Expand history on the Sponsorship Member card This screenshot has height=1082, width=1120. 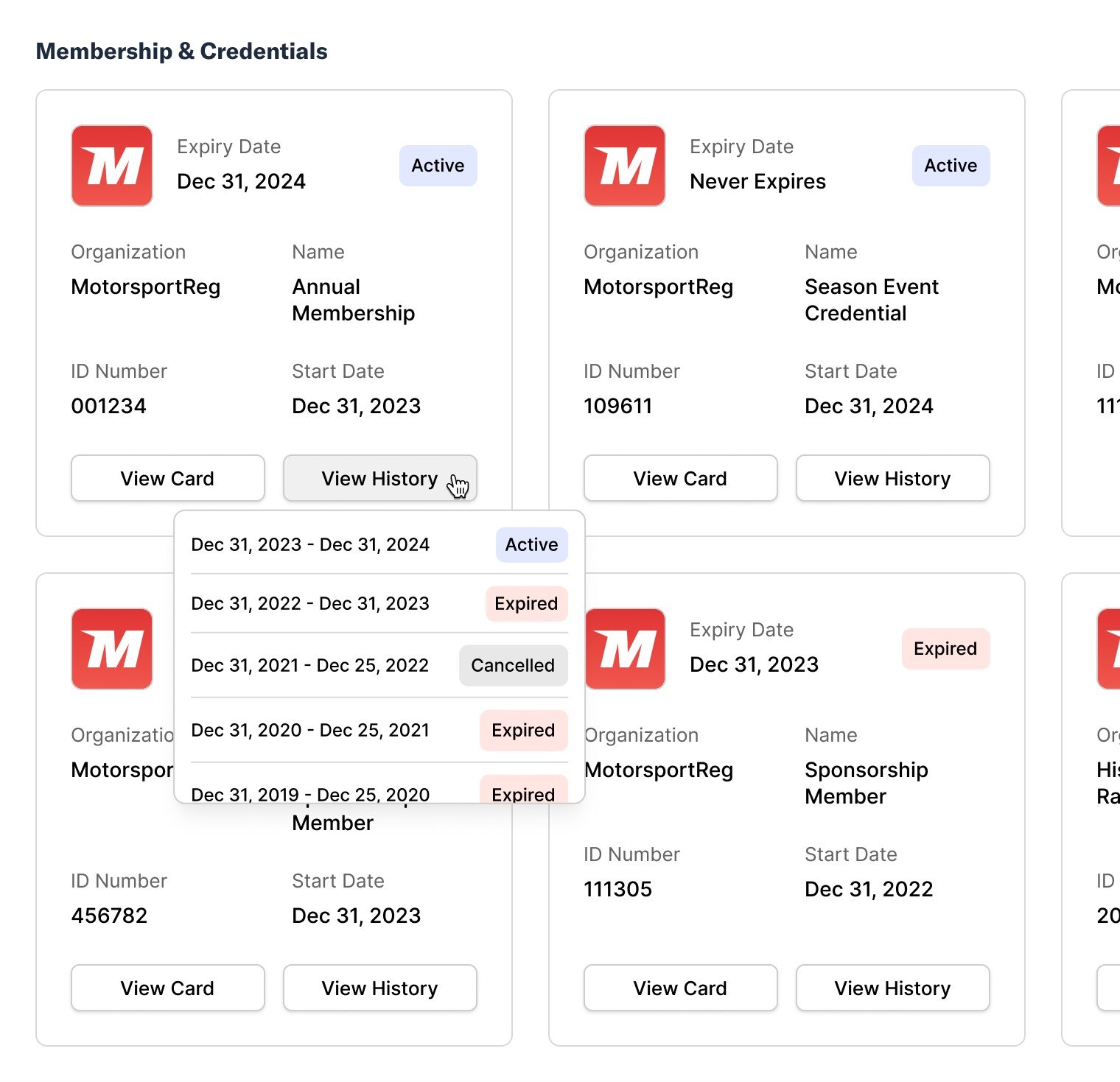click(x=892, y=988)
